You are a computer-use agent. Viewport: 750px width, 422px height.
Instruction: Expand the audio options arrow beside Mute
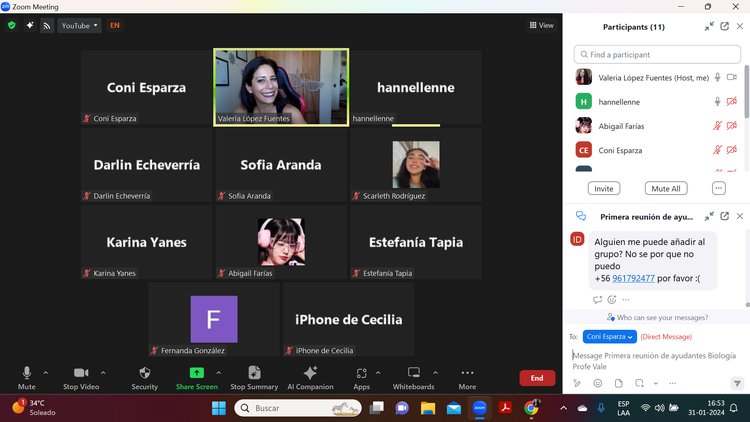[x=46, y=373]
